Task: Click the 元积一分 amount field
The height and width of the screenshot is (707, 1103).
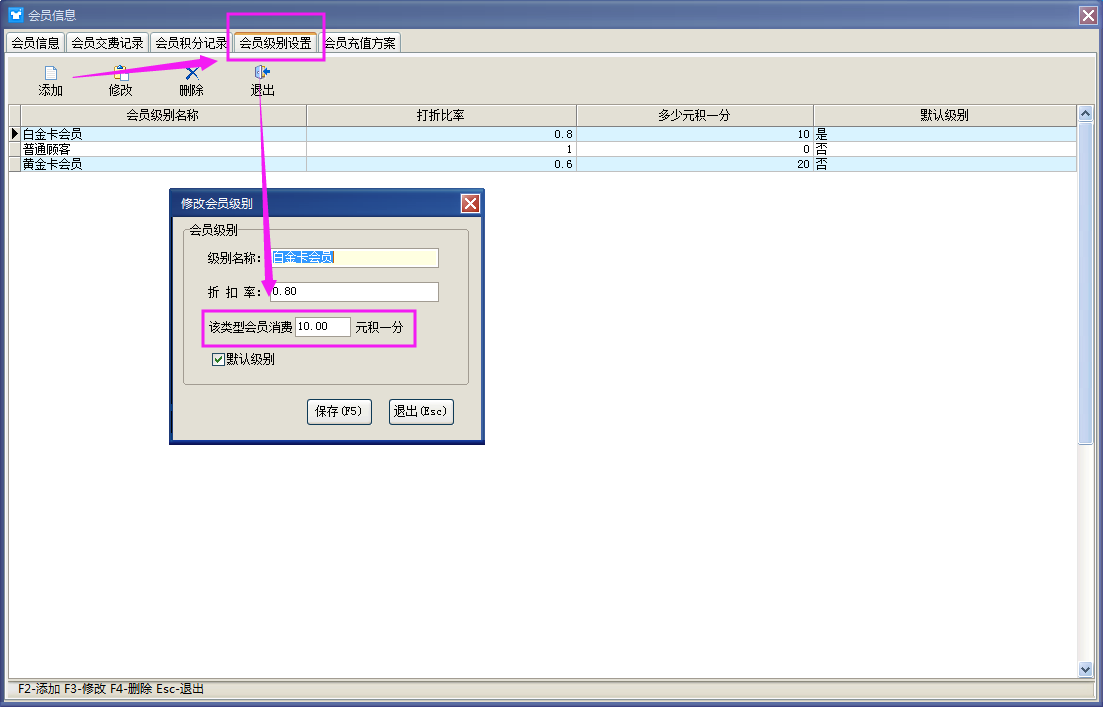Action: pos(322,327)
